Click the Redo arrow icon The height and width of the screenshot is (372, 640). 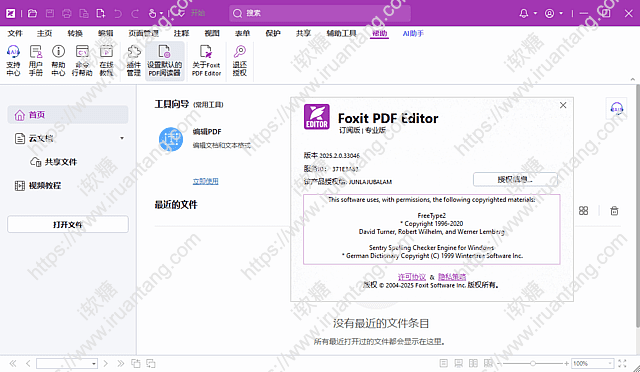click(135, 13)
